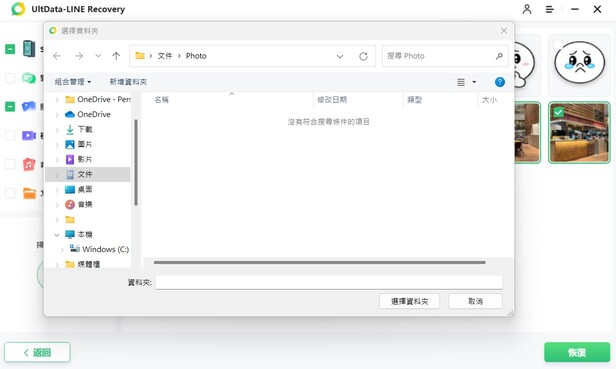Select 本機 This PC item

[79, 234]
